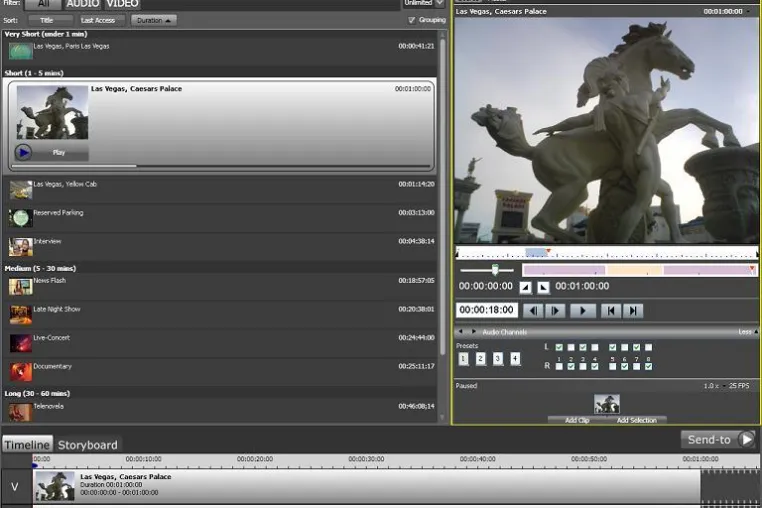Collapse audio channels with Less expander
Screen dimensions: 762x508
[x=747, y=332]
